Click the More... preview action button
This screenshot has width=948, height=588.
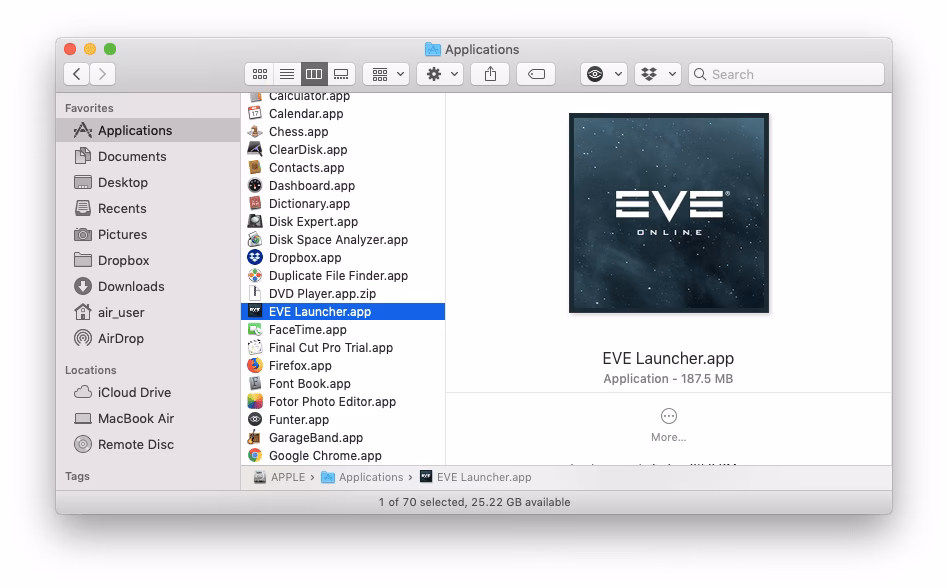pos(669,425)
